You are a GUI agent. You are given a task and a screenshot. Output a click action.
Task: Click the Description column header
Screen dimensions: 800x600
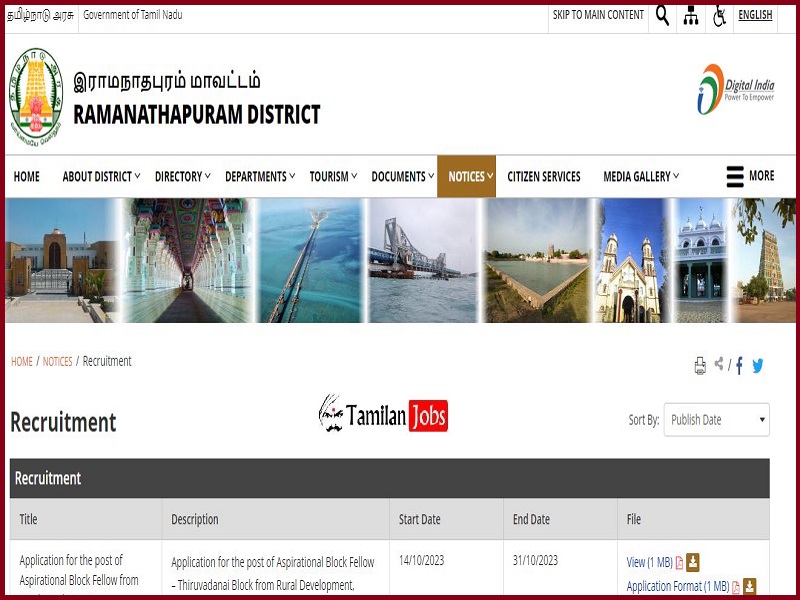pos(194,519)
